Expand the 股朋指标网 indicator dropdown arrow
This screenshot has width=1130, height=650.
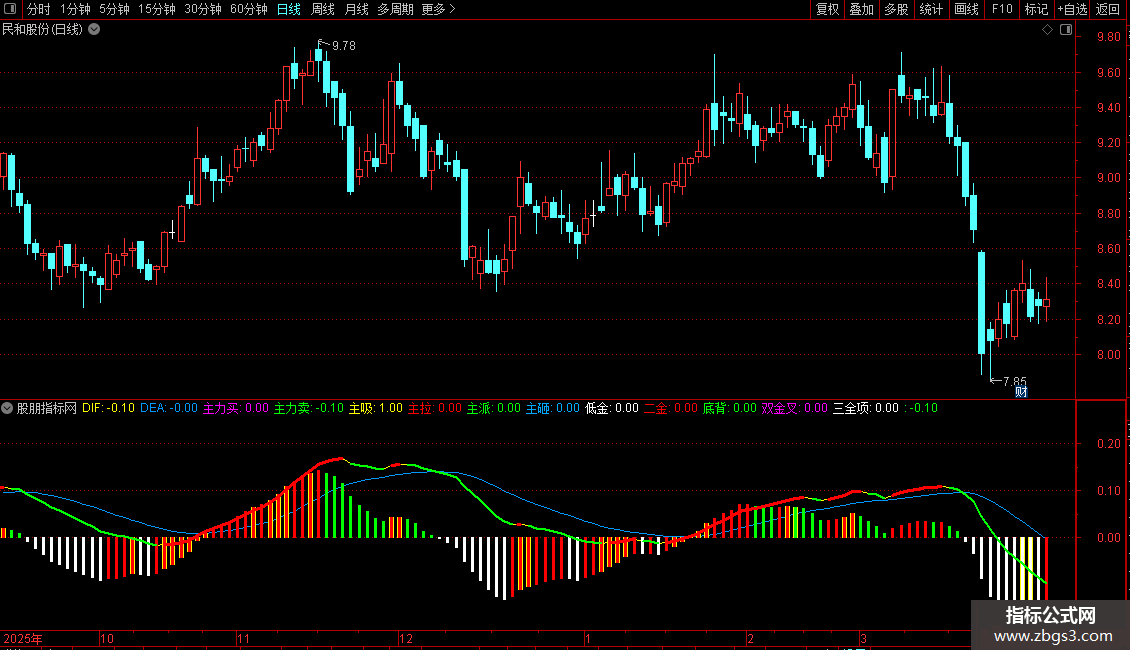7,408
